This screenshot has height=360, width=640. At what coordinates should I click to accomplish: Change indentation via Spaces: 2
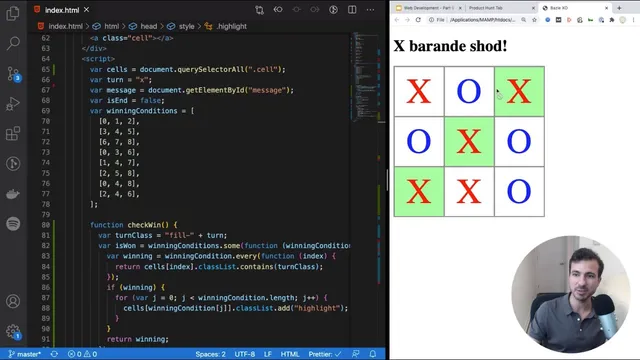click(210, 354)
